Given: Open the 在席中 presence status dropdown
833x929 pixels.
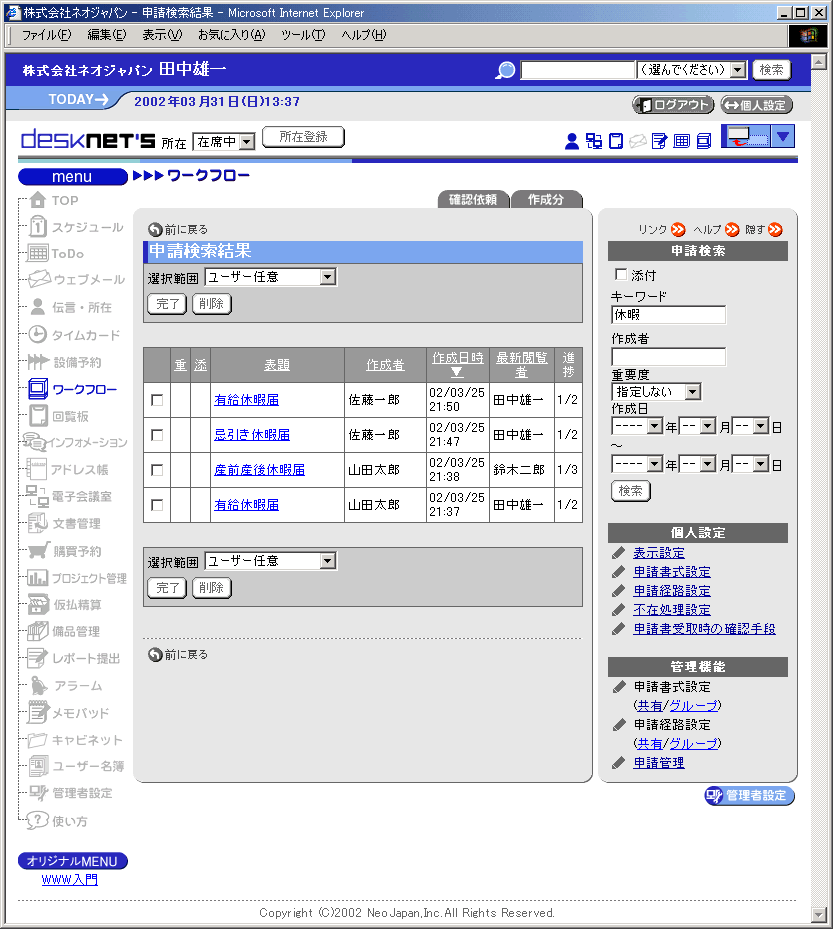Looking at the screenshot, I should 223,142.
